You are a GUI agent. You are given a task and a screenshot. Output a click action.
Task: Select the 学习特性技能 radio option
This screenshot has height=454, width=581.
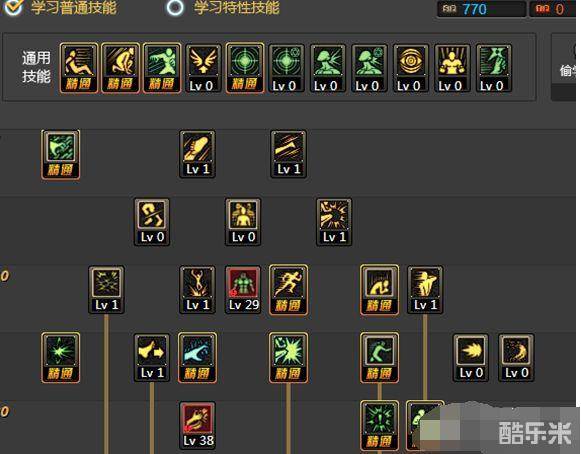click(x=175, y=7)
